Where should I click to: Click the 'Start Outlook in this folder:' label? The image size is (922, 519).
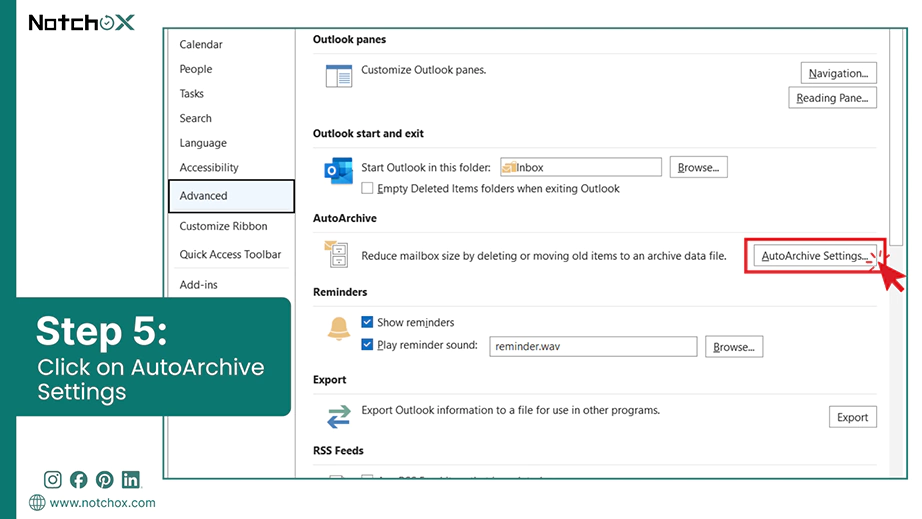[x=426, y=168]
